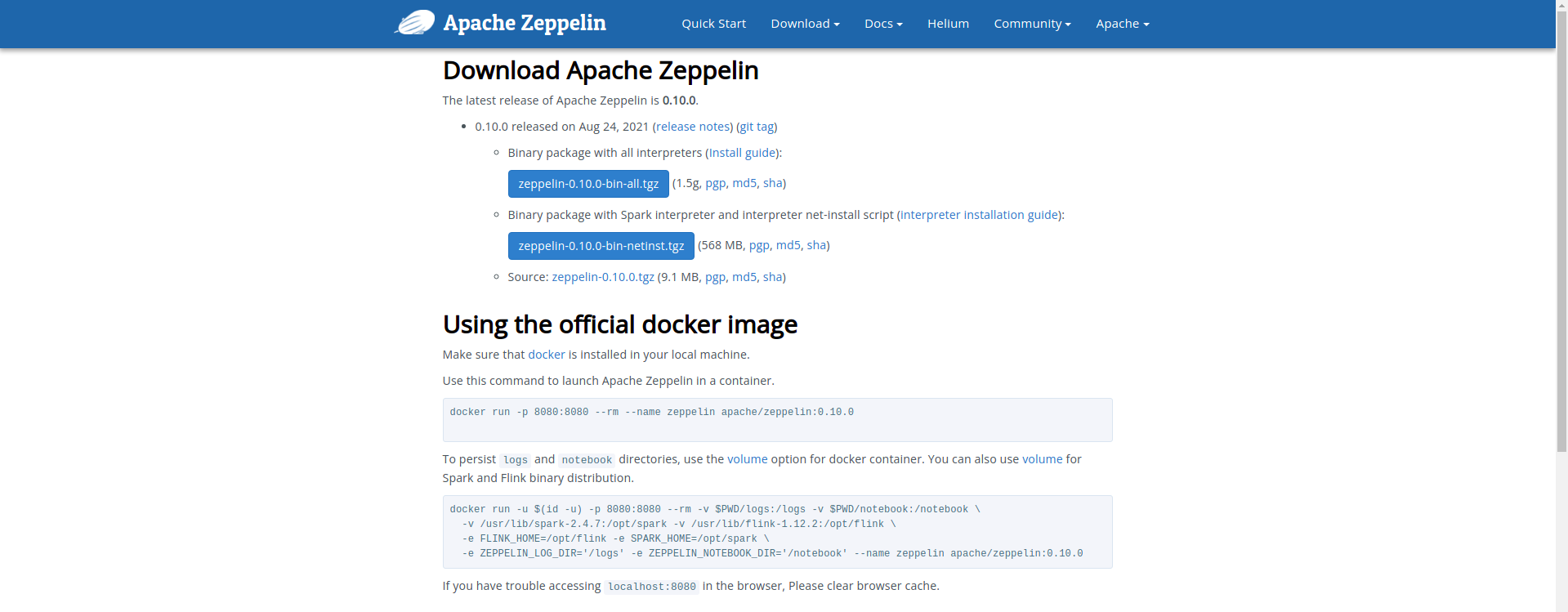Open pgp signature for netinst package
The image size is (1568, 612).
[759, 245]
